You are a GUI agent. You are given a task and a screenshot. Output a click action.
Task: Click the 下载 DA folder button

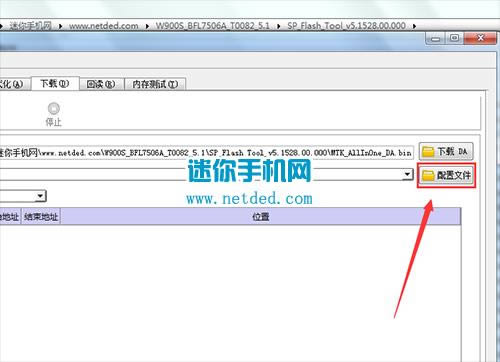(446, 152)
